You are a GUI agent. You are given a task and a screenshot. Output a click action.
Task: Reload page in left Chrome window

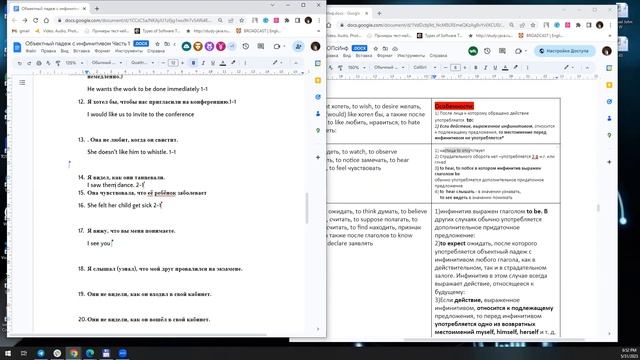pyautogui.click(x=36, y=20)
